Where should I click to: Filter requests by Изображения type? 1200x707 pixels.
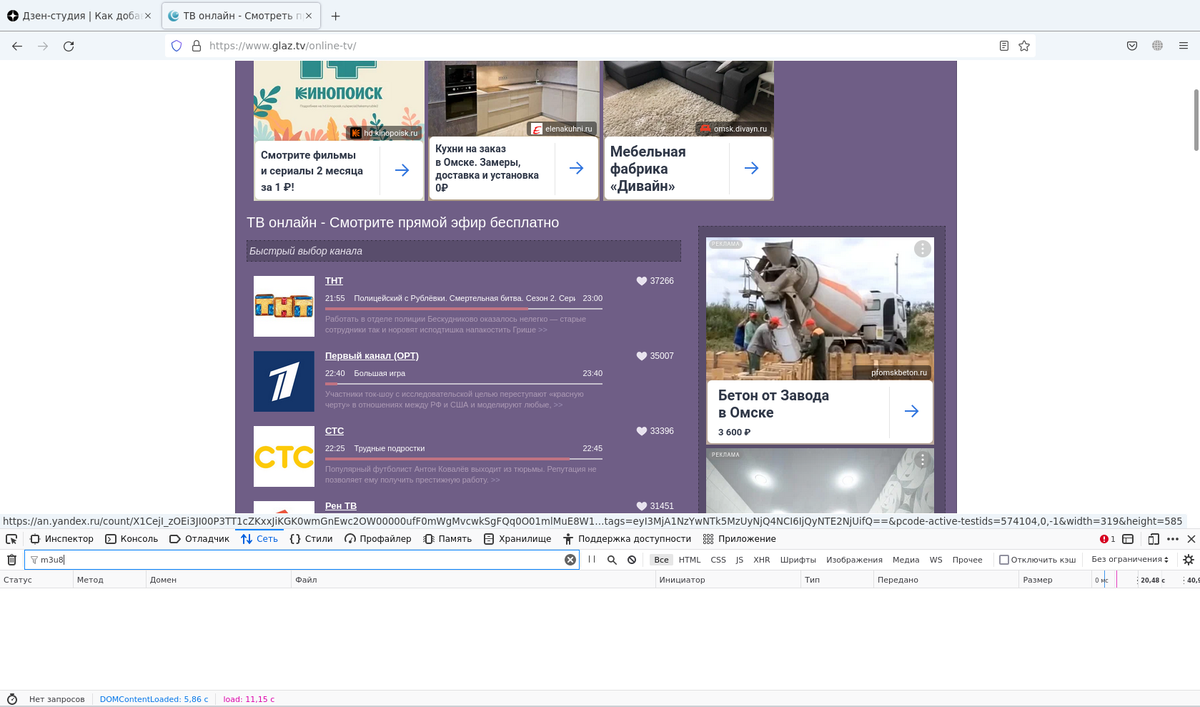855,560
